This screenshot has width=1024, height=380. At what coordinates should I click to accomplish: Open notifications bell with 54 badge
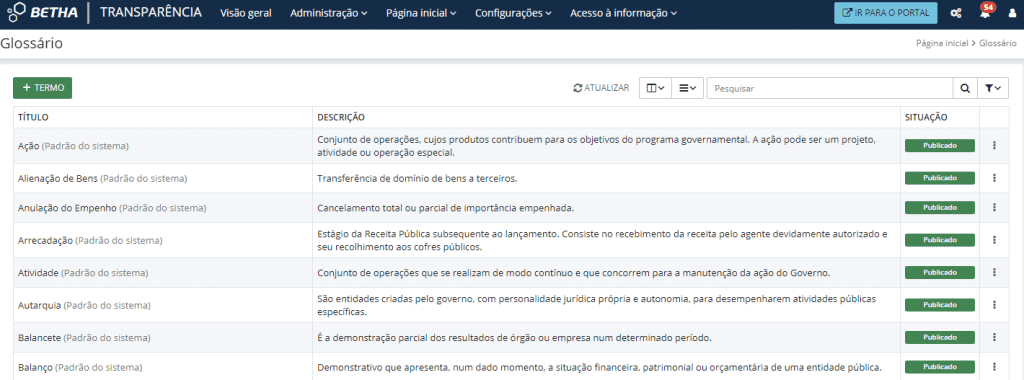(985, 12)
